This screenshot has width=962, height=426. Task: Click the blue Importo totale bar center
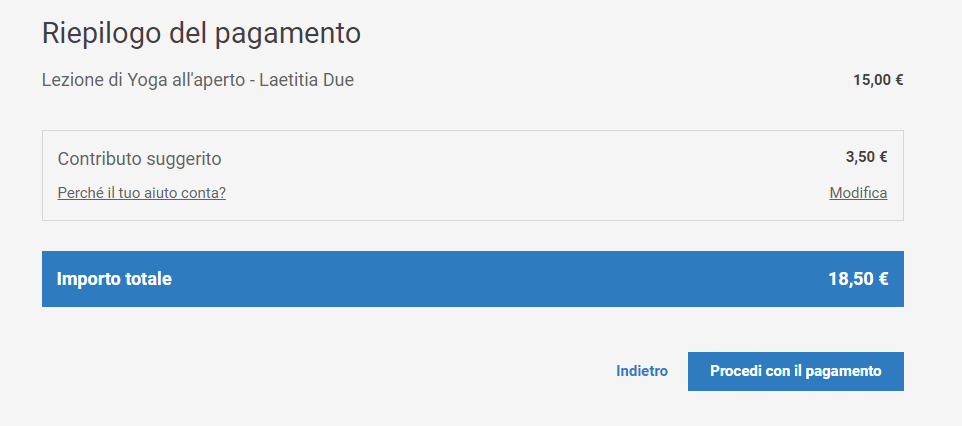[472, 279]
